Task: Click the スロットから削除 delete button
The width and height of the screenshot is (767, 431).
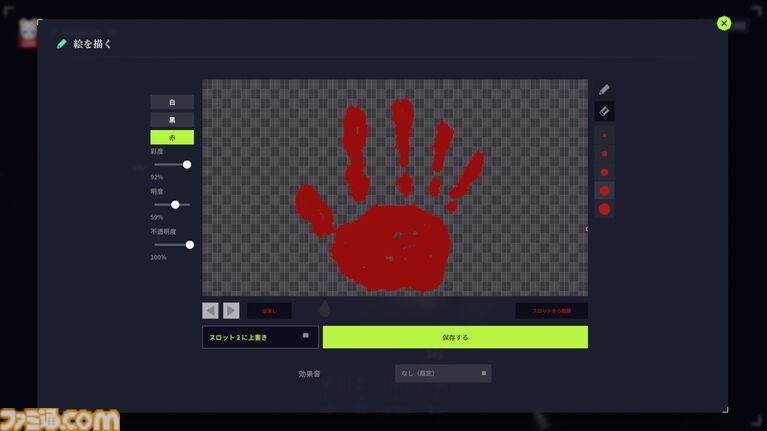Action: point(552,311)
